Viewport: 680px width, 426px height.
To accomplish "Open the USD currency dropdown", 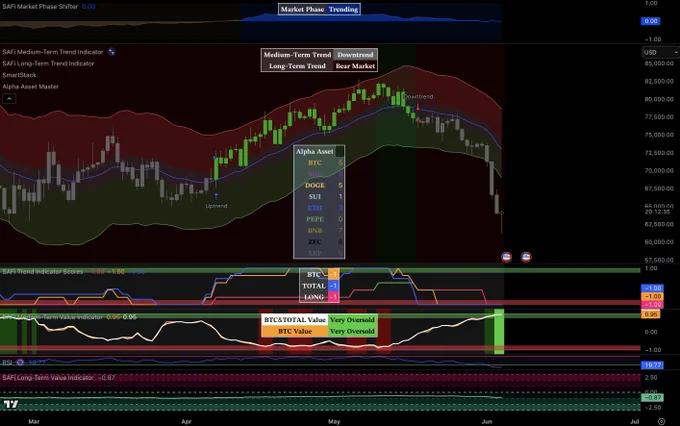I will pyautogui.click(x=660, y=52).
